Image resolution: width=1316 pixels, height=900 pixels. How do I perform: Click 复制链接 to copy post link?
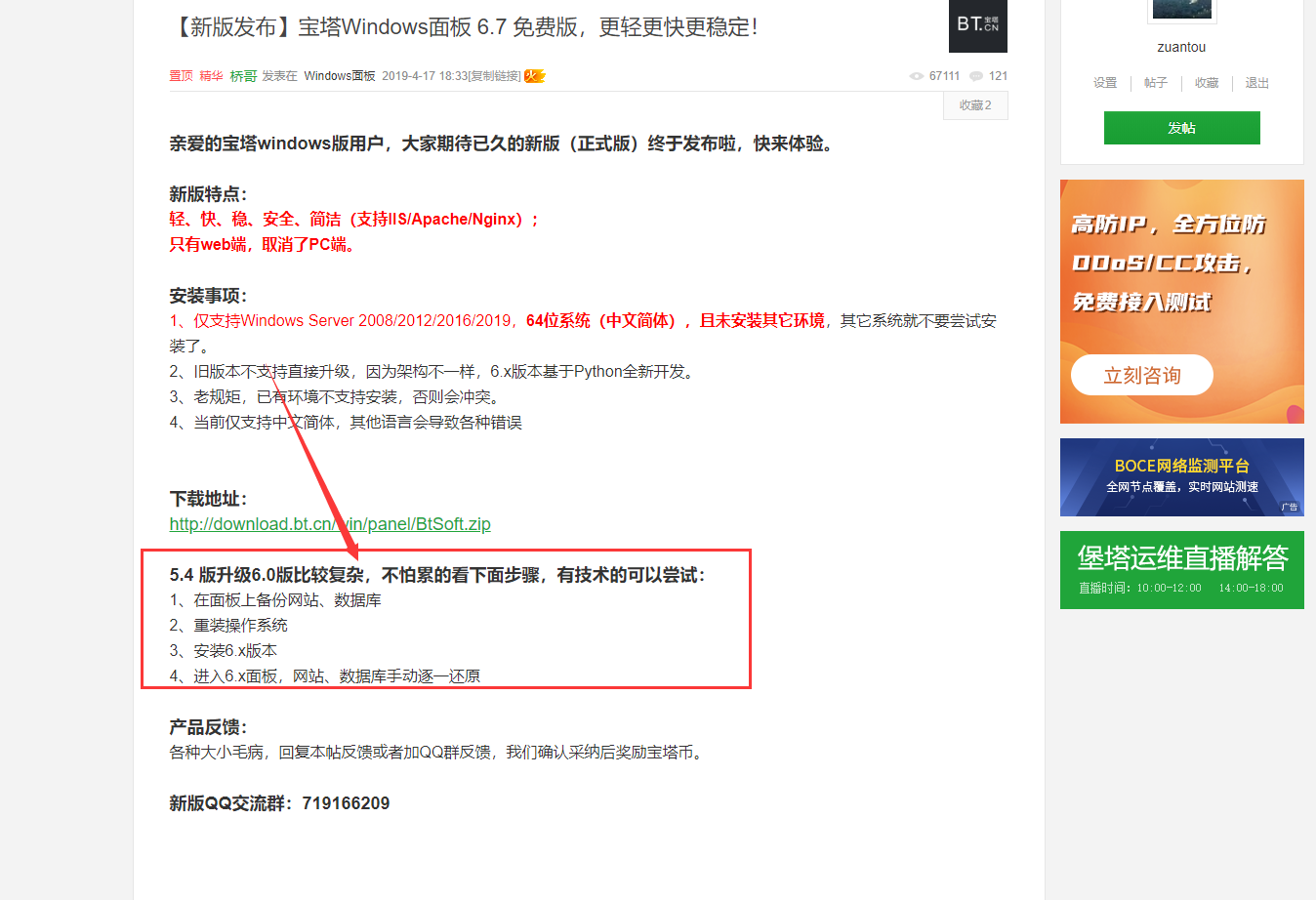coord(495,76)
